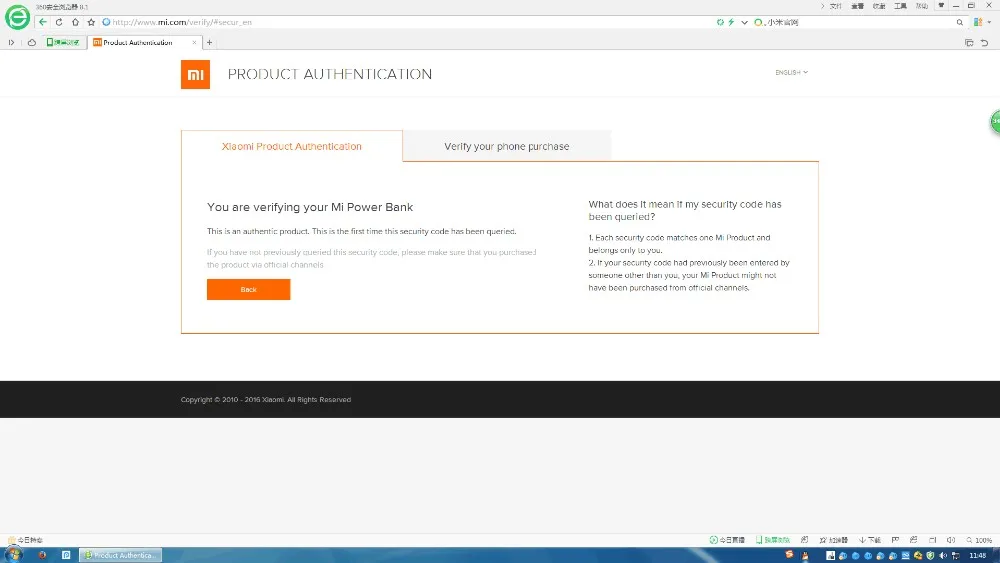The image size is (1000, 563).
Task: Click 今日直播 in status bar
Action: (727, 540)
